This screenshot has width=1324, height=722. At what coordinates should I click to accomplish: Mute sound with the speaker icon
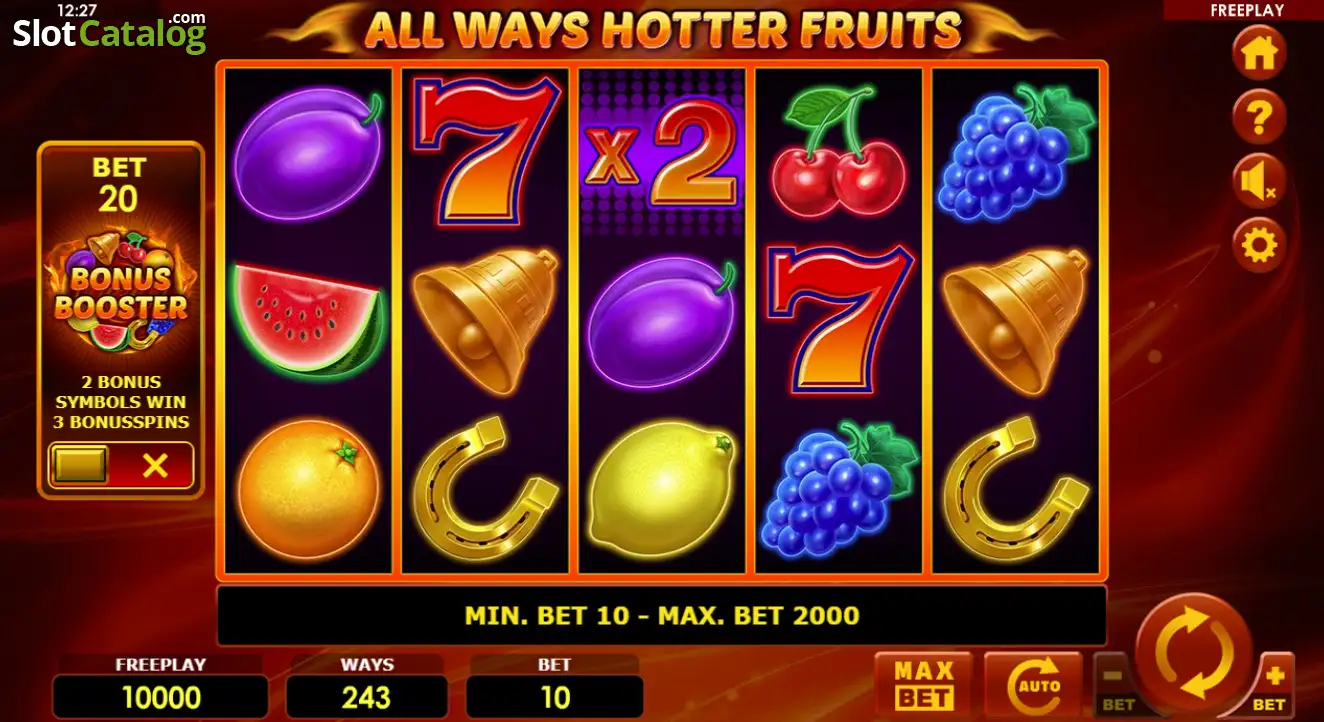(x=1258, y=181)
